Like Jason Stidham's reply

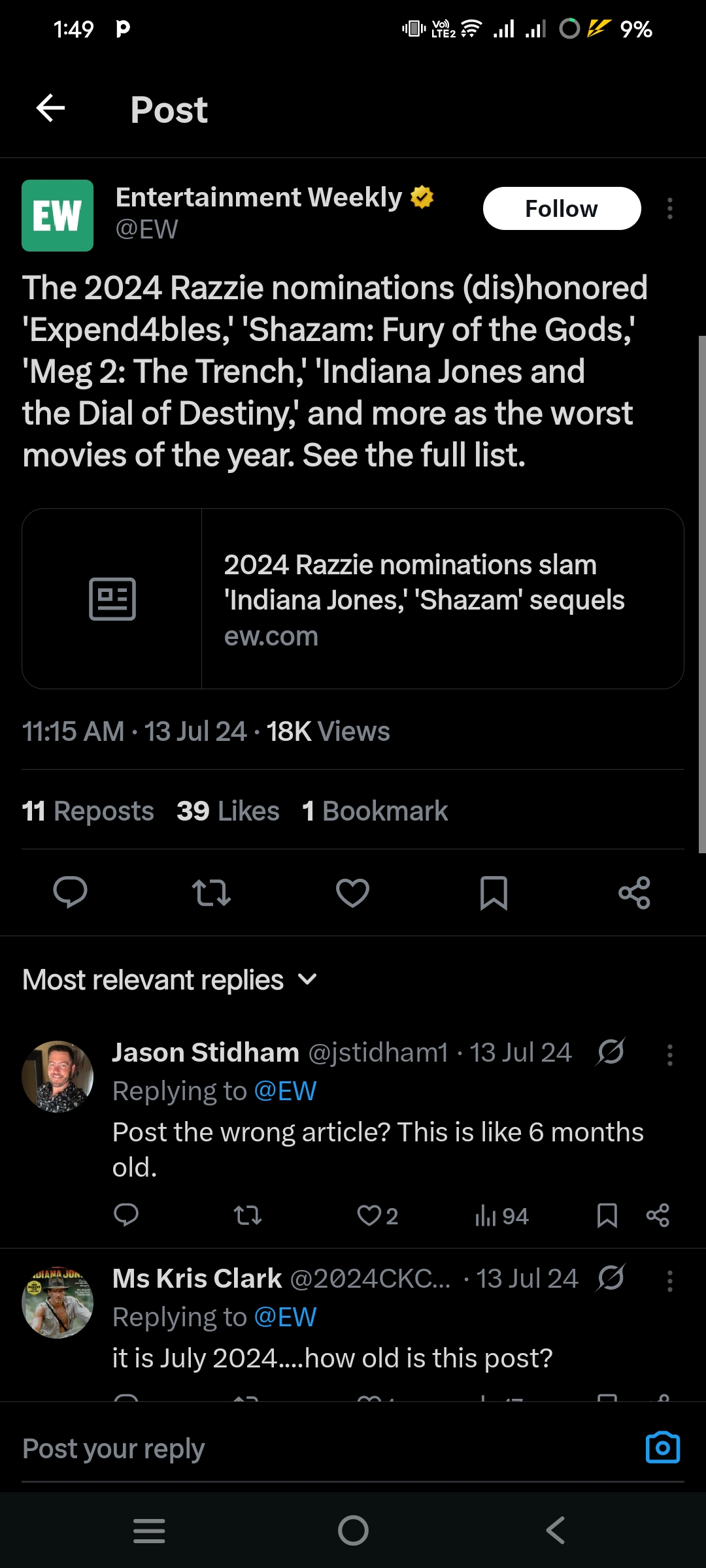(369, 1215)
